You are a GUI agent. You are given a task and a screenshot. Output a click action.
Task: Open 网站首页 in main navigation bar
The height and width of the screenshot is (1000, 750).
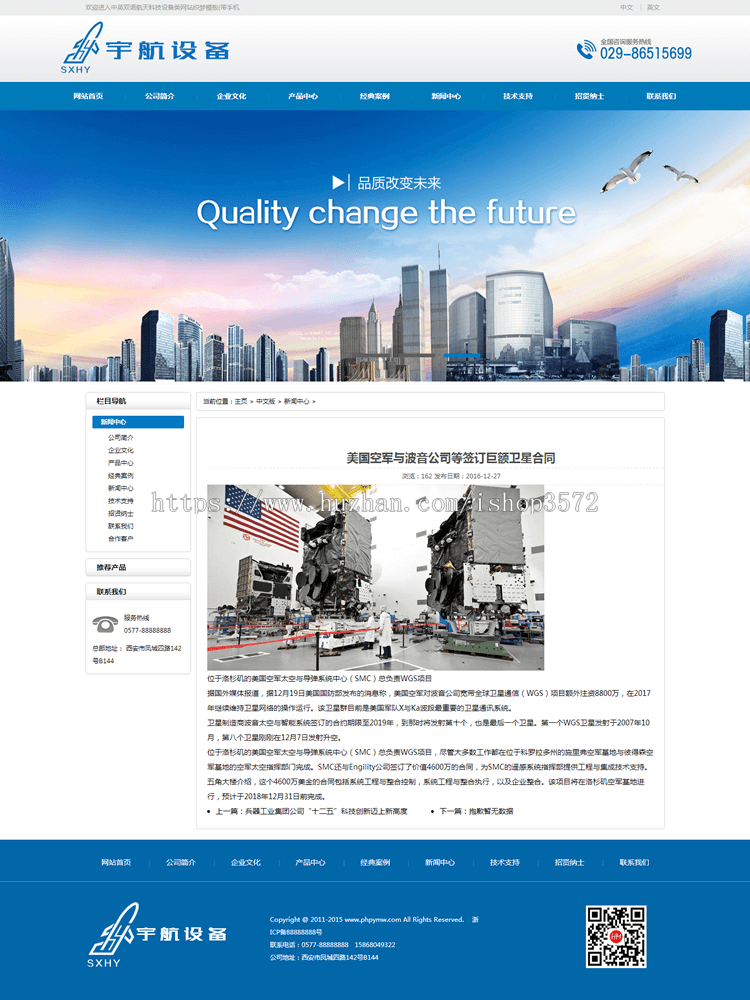click(x=88, y=96)
